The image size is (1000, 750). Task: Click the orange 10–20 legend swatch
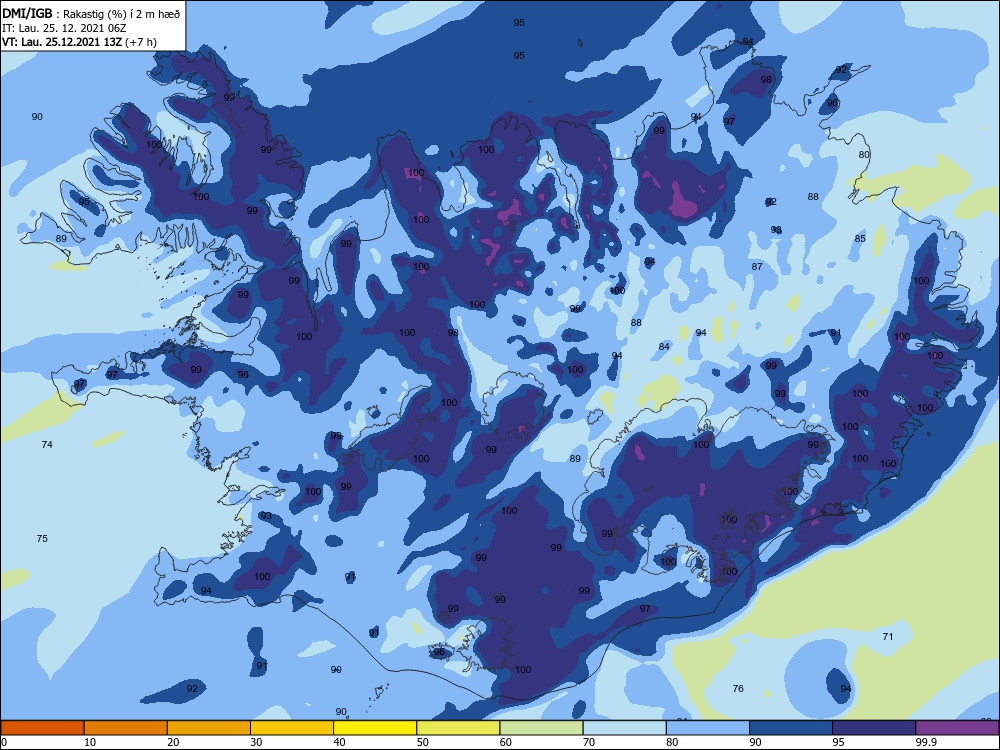(126, 728)
